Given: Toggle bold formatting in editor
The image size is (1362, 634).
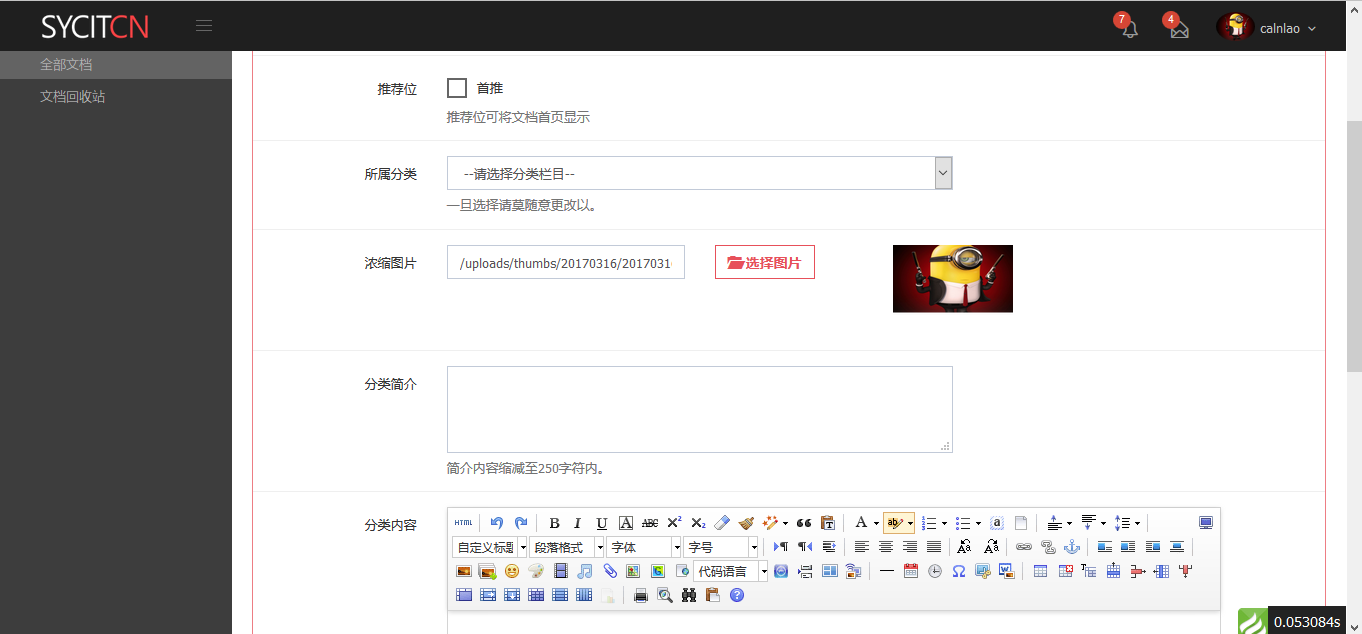Looking at the screenshot, I should click(x=554, y=523).
